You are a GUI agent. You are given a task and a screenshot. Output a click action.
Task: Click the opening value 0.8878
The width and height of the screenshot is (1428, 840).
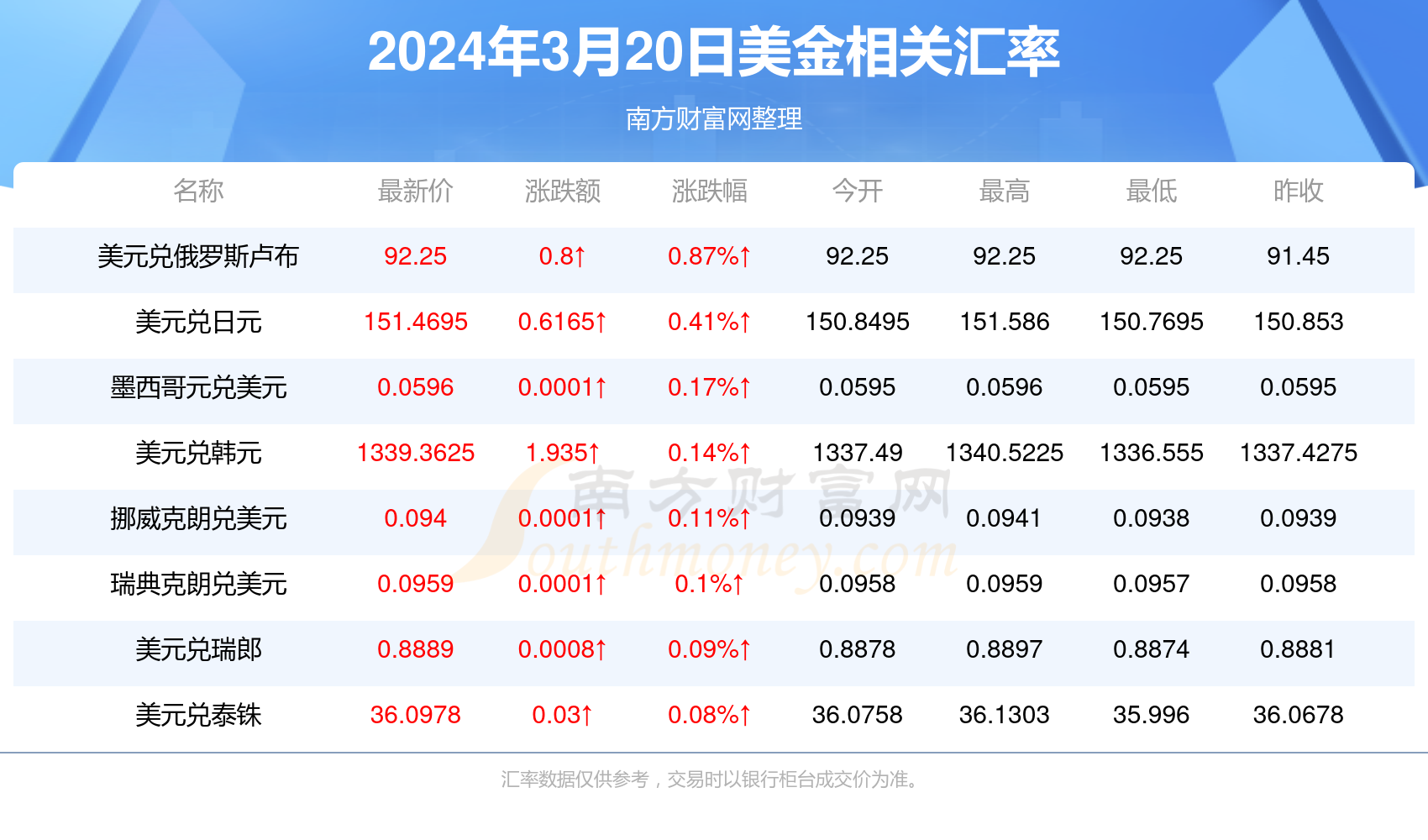pyautogui.click(x=857, y=649)
